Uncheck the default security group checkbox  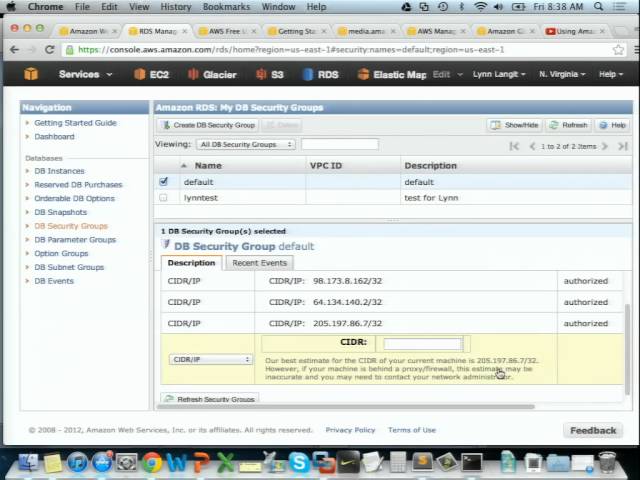point(164,181)
